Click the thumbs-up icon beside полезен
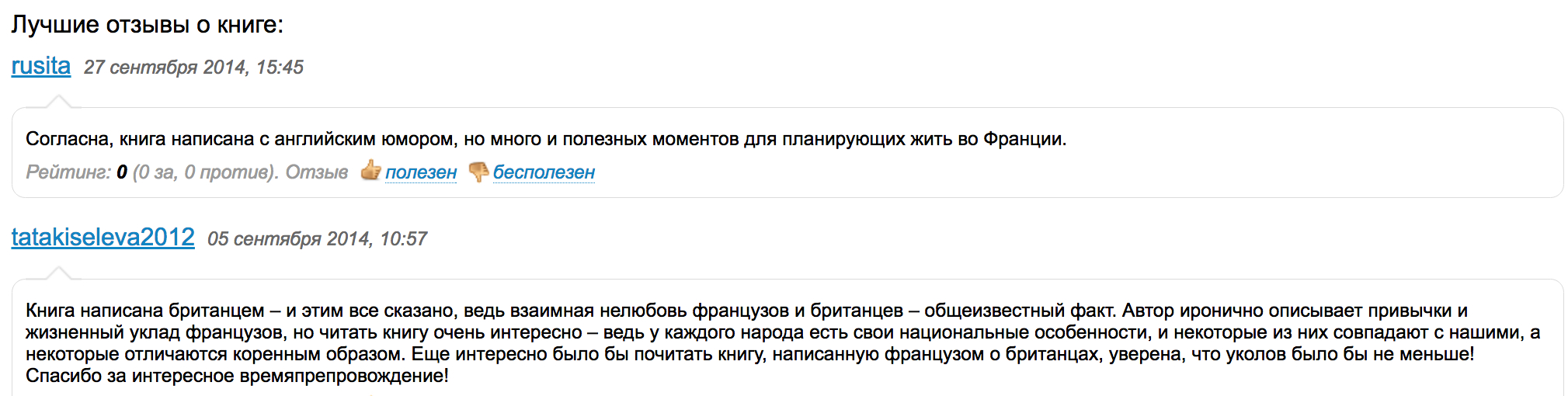This screenshot has width=1568, height=396. (371, 171)
